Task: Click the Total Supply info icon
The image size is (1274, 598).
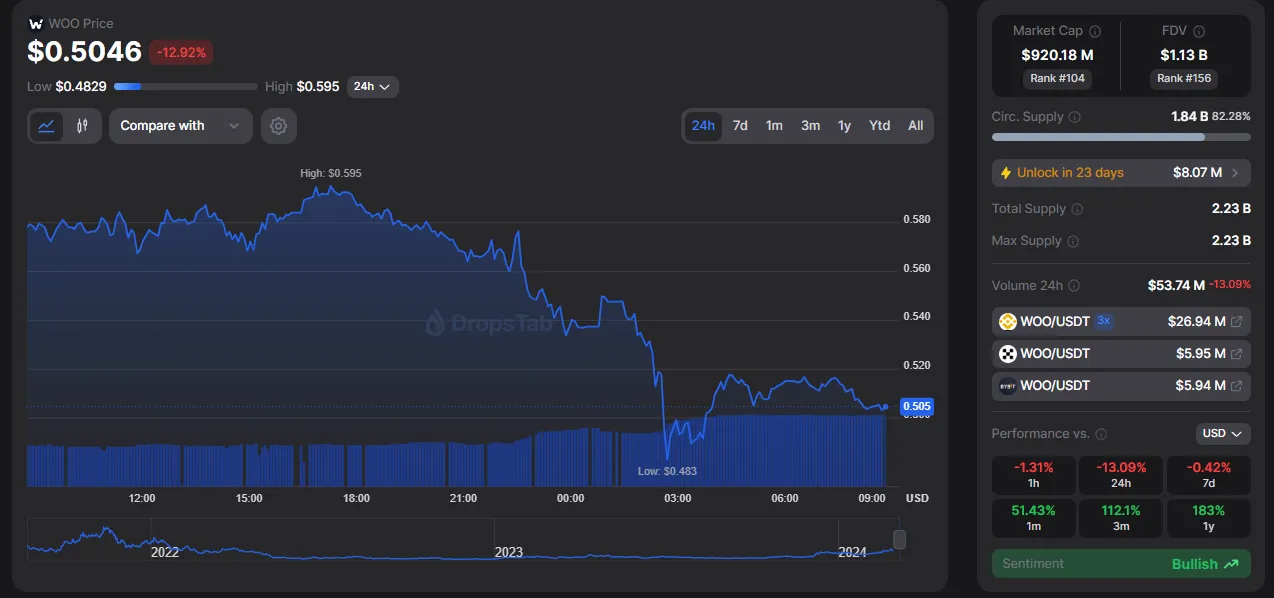Action: [x=1076, y=209]
